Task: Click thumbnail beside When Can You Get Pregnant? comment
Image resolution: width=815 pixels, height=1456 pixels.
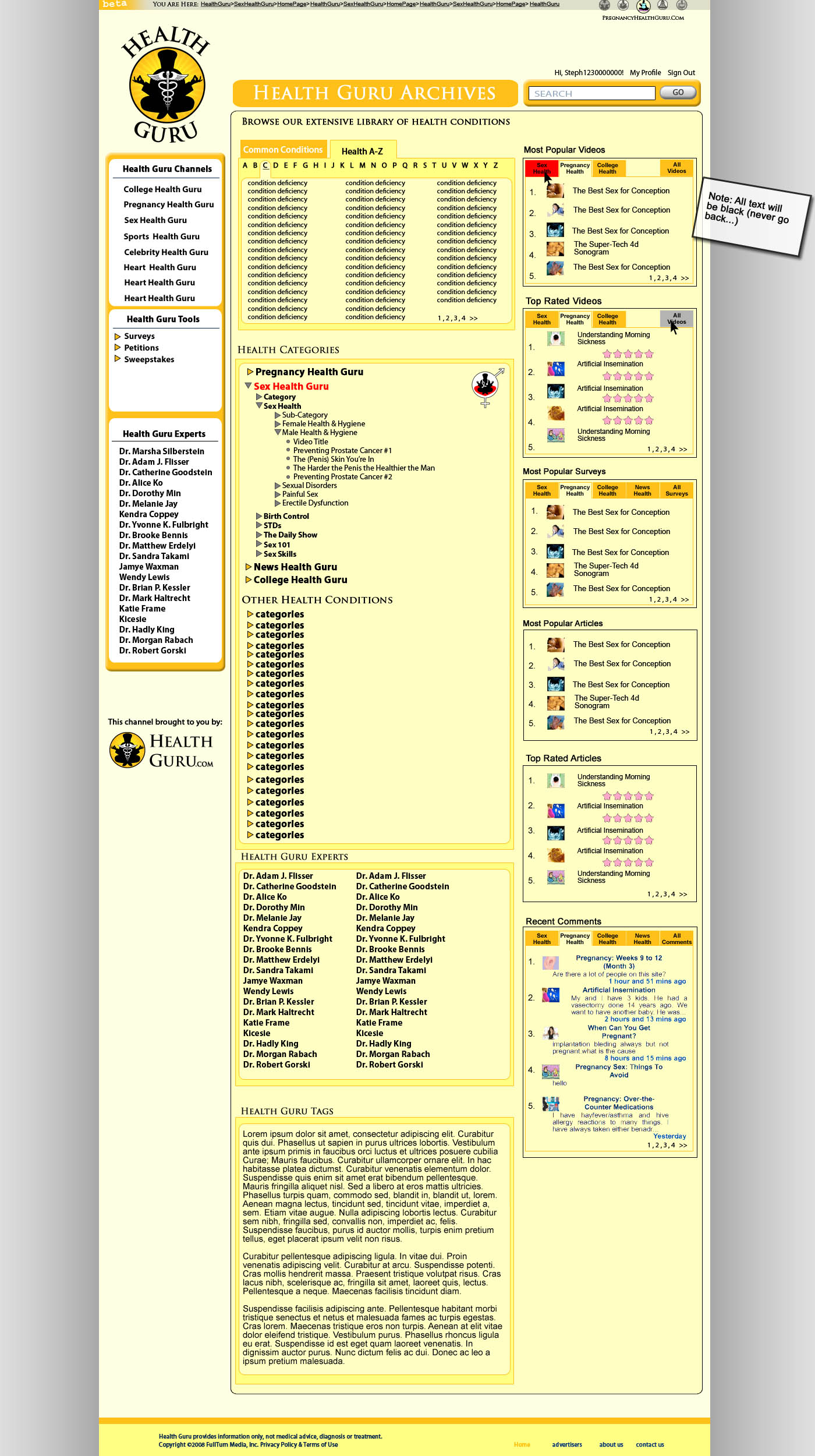Action: click(551, 1033)
